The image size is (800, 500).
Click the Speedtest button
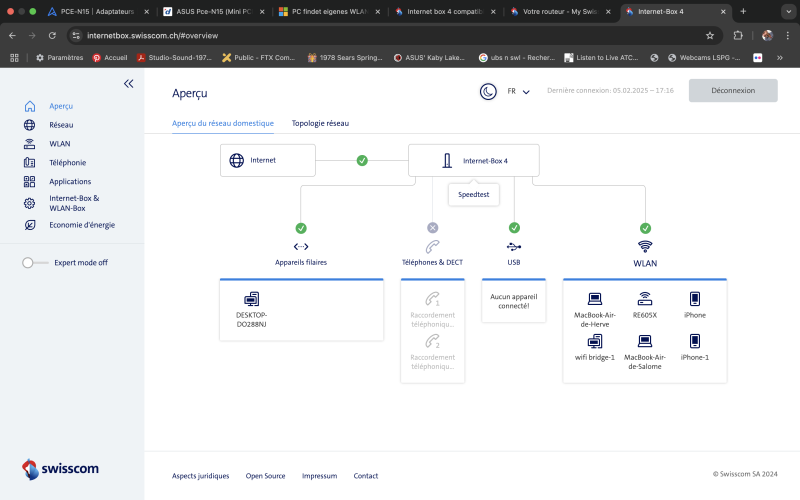[474, 195]
